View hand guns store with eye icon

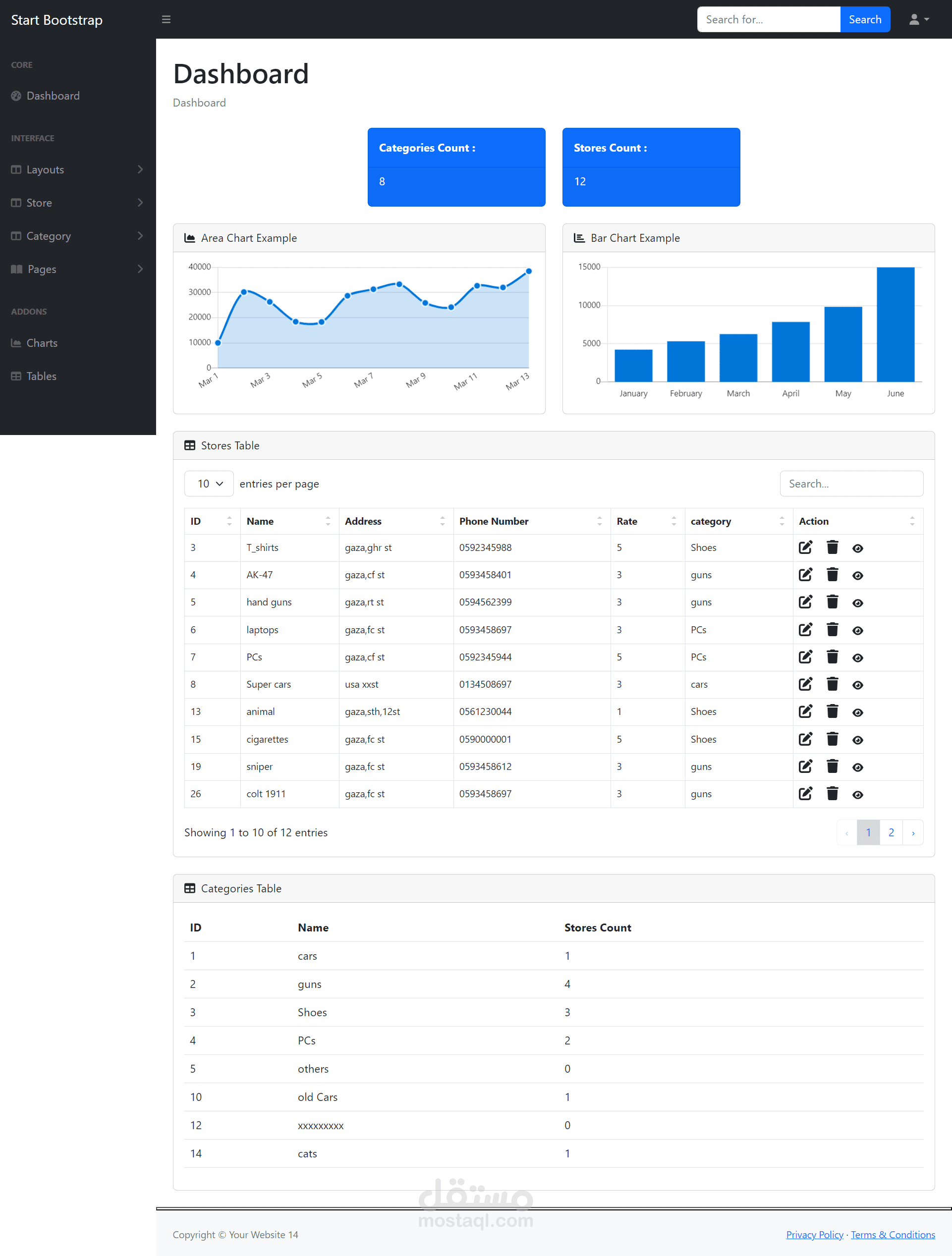(858, 603)
